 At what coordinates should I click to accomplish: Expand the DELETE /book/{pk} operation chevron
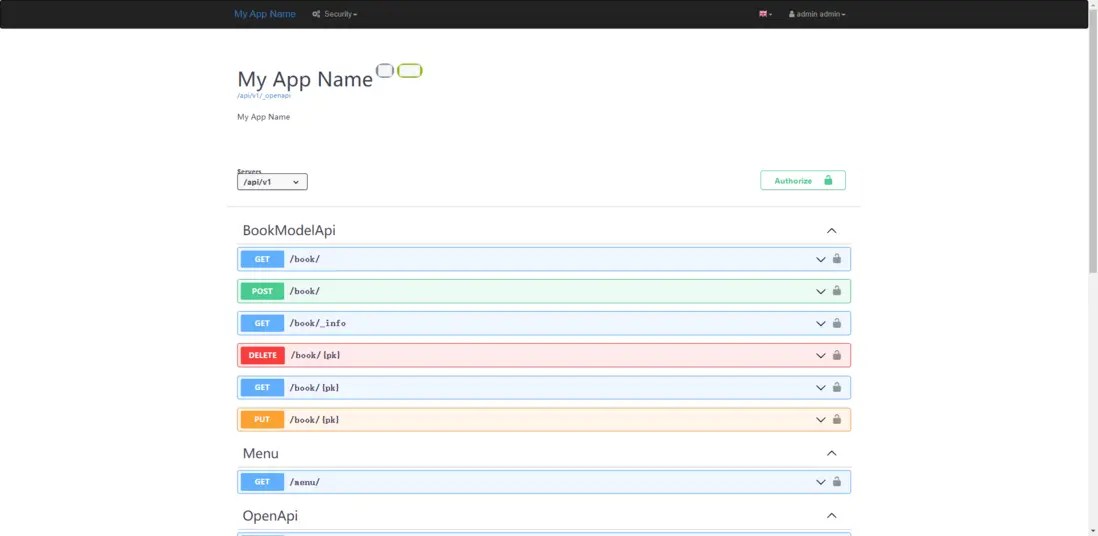click(821, 356)
